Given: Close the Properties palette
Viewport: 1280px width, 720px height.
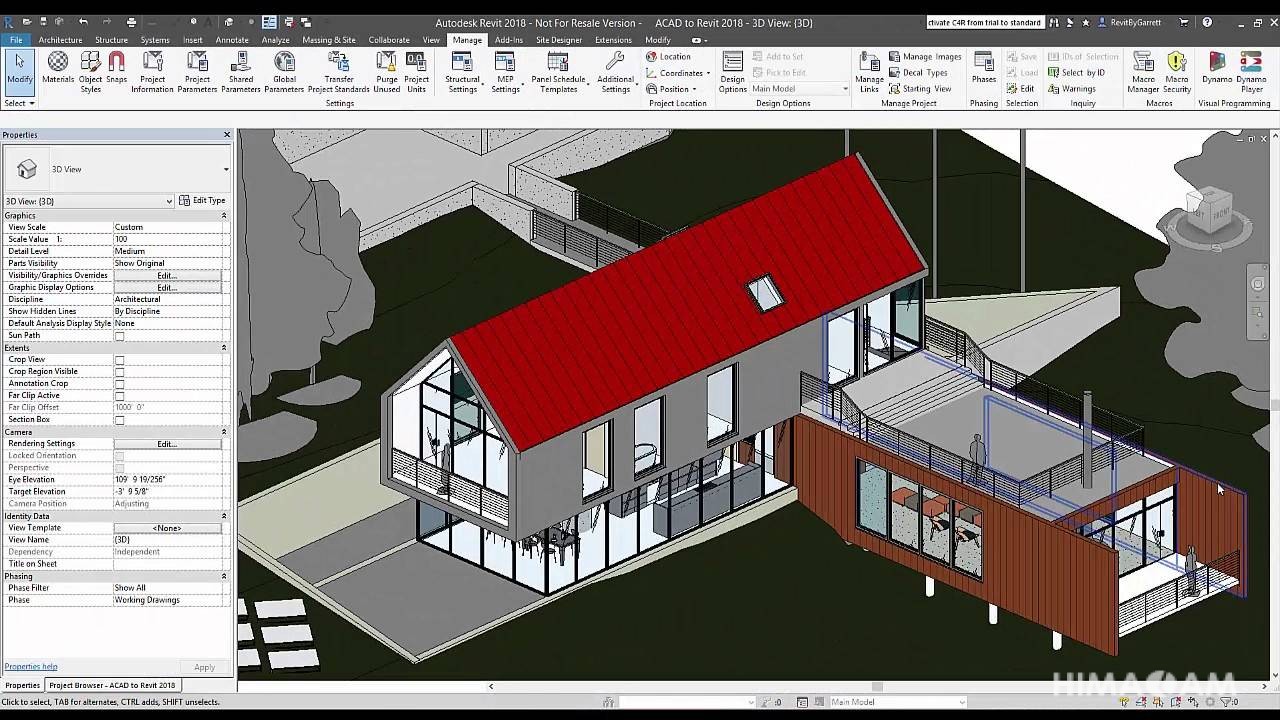Looking at the screenshot, I should click(227, 135).
